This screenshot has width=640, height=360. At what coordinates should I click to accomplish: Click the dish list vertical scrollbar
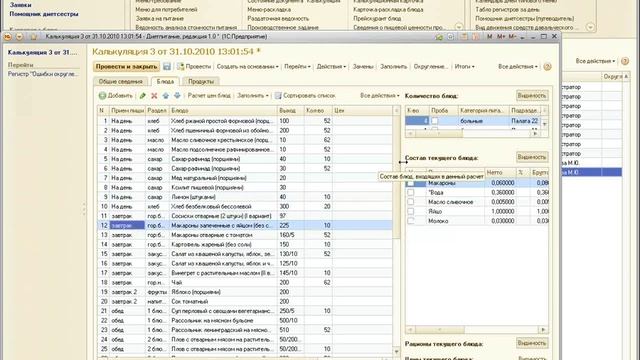(396, 231)
